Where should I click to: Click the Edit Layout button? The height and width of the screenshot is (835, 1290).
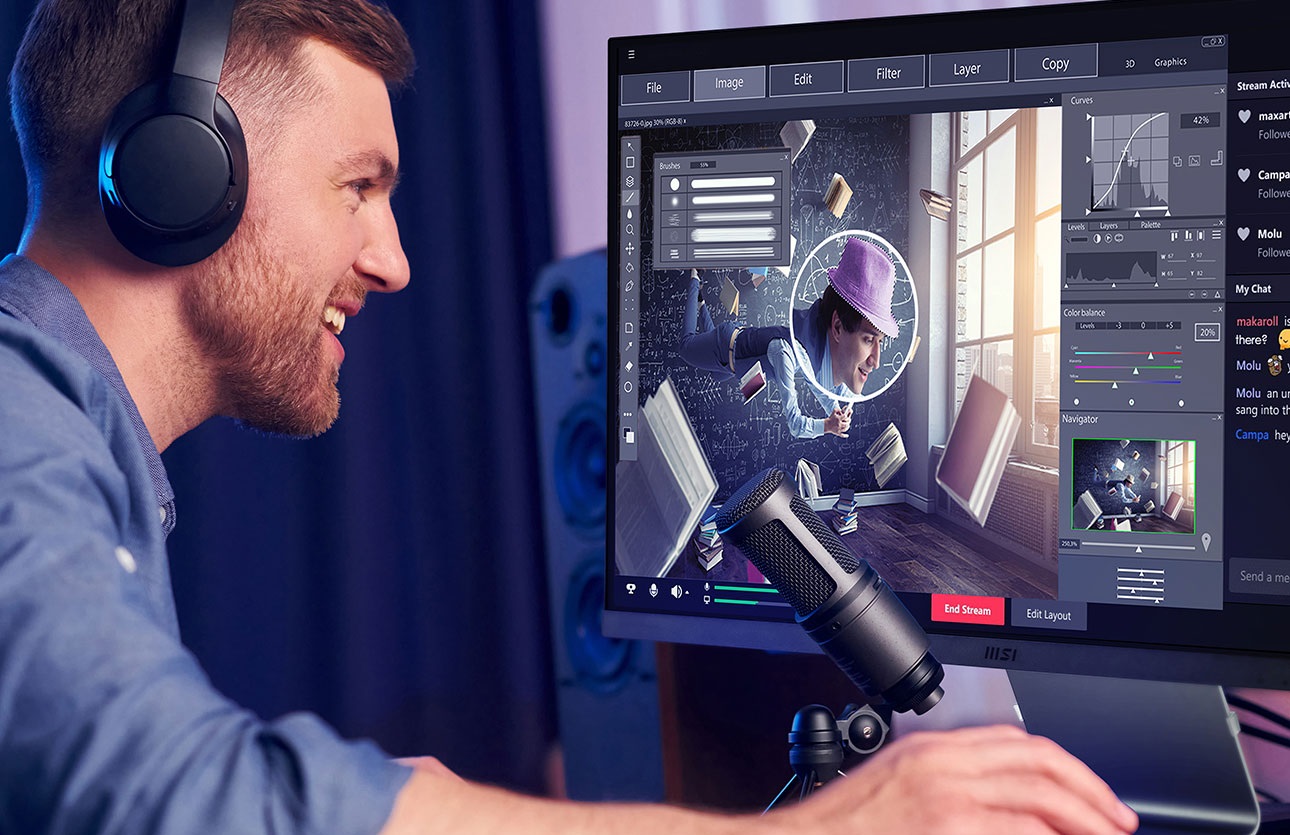(x=1048, y=615)
